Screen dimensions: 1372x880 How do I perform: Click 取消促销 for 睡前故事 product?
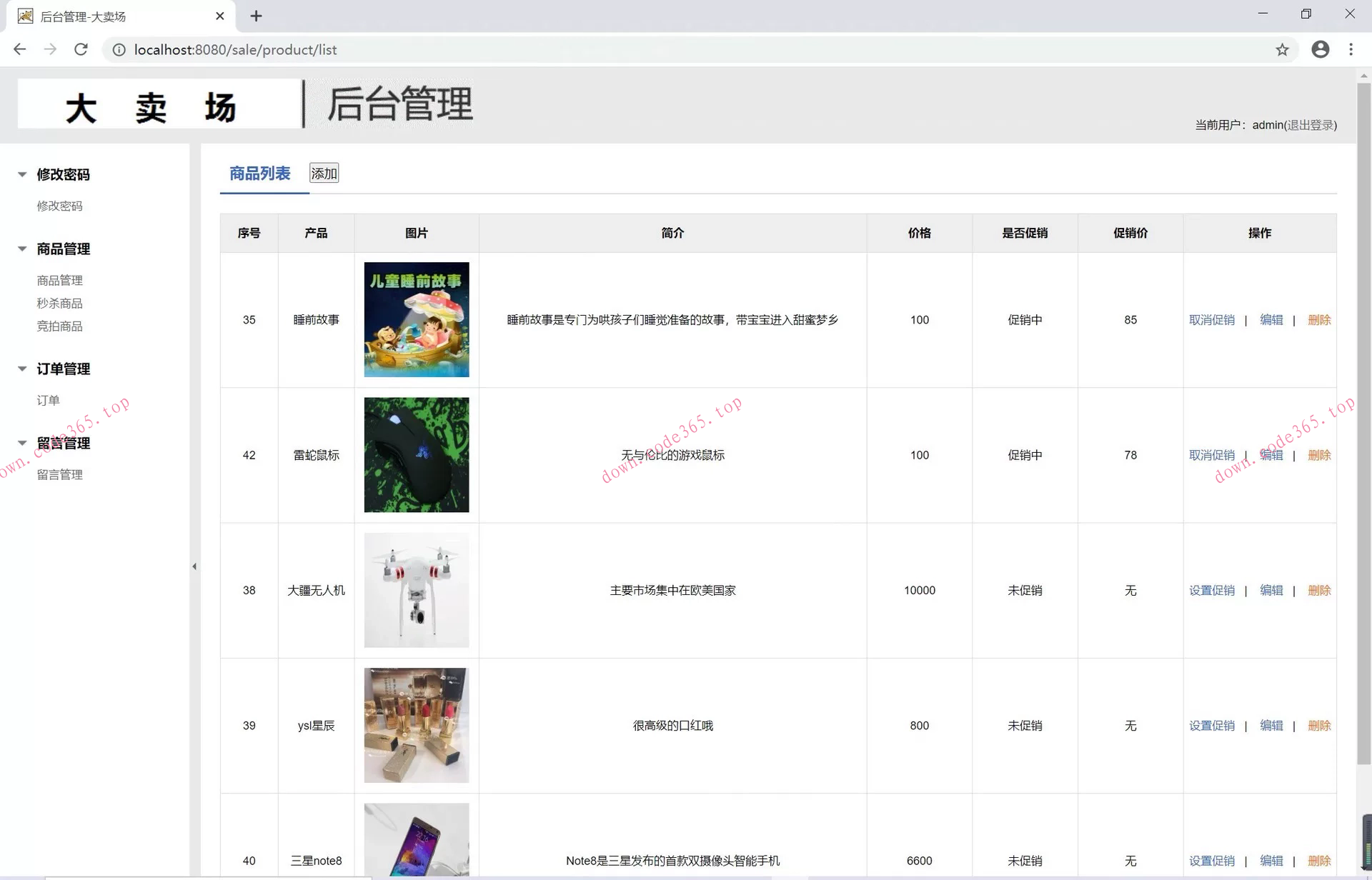tap(1212, 320)
